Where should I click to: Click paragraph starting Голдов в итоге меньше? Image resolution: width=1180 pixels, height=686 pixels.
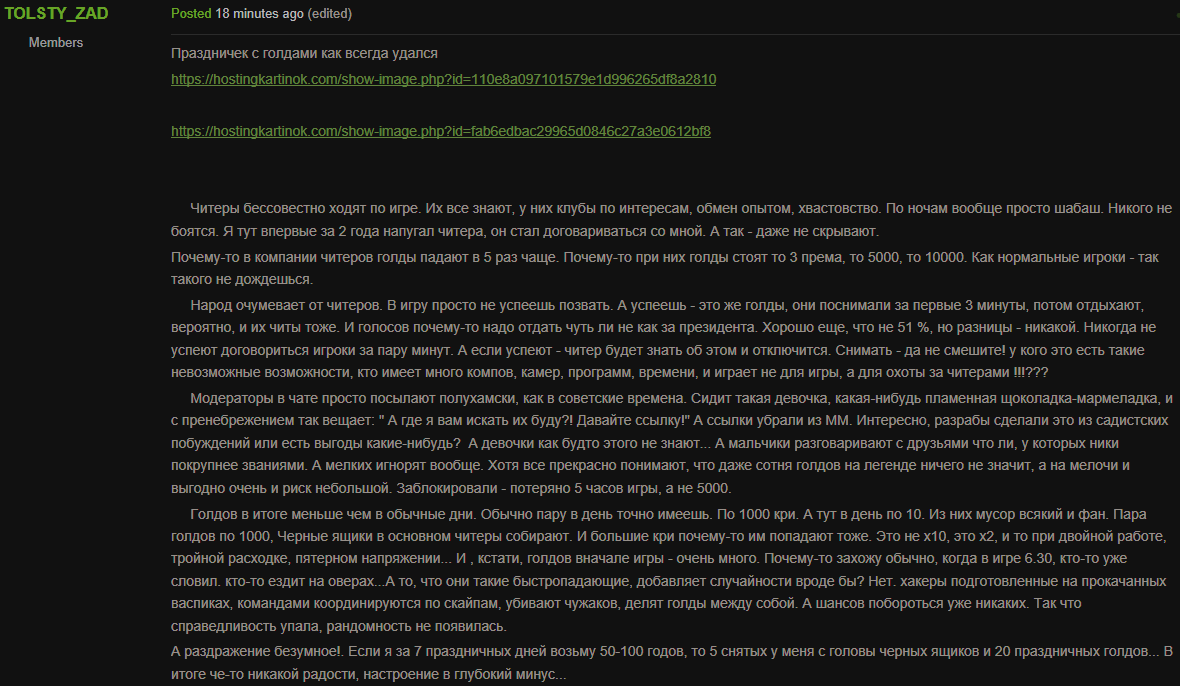pyautogui.click(x=668, y=569)
